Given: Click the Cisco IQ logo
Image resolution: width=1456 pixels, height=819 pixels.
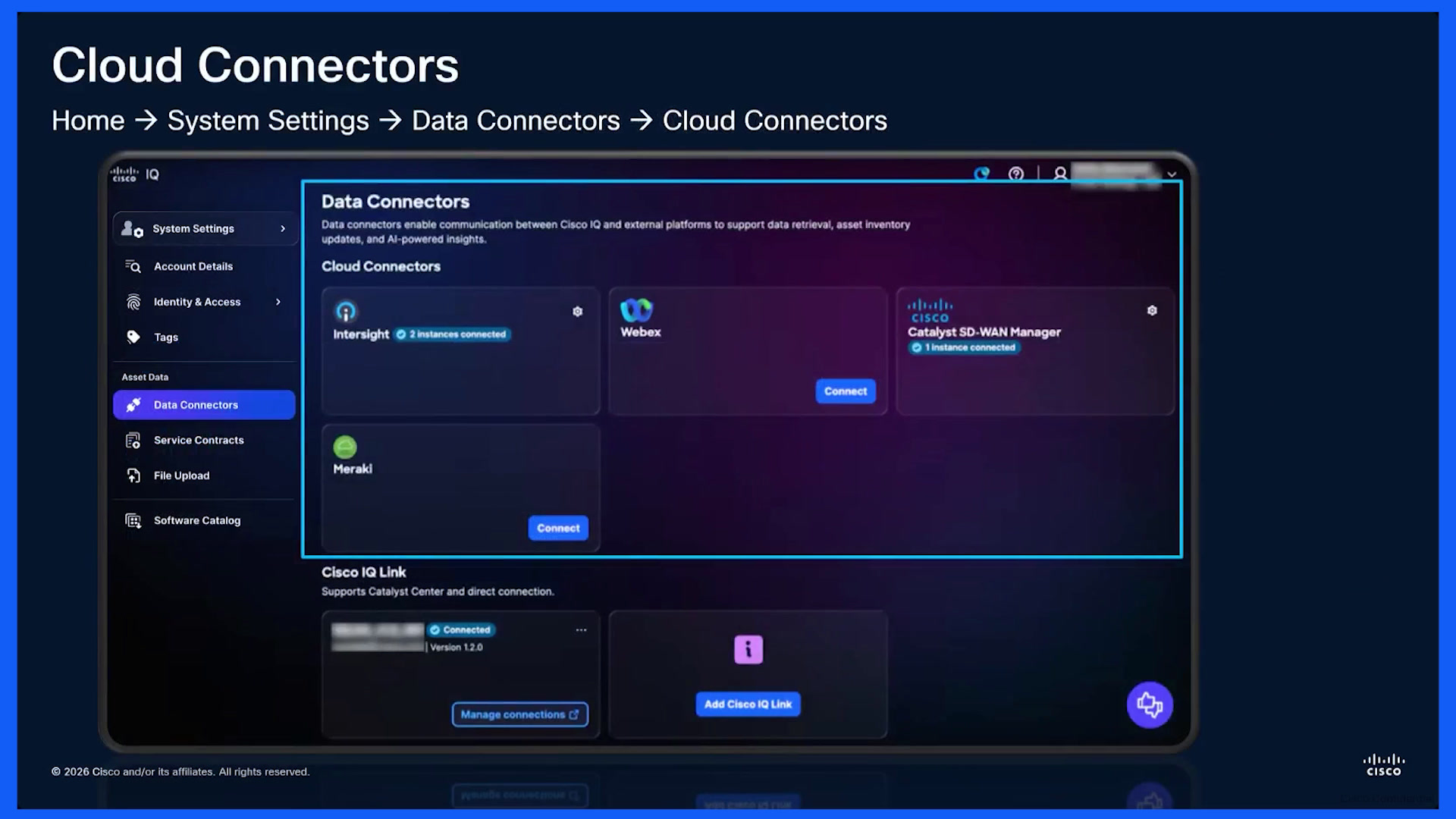Looking at the screenshot, I should (135, 174).
